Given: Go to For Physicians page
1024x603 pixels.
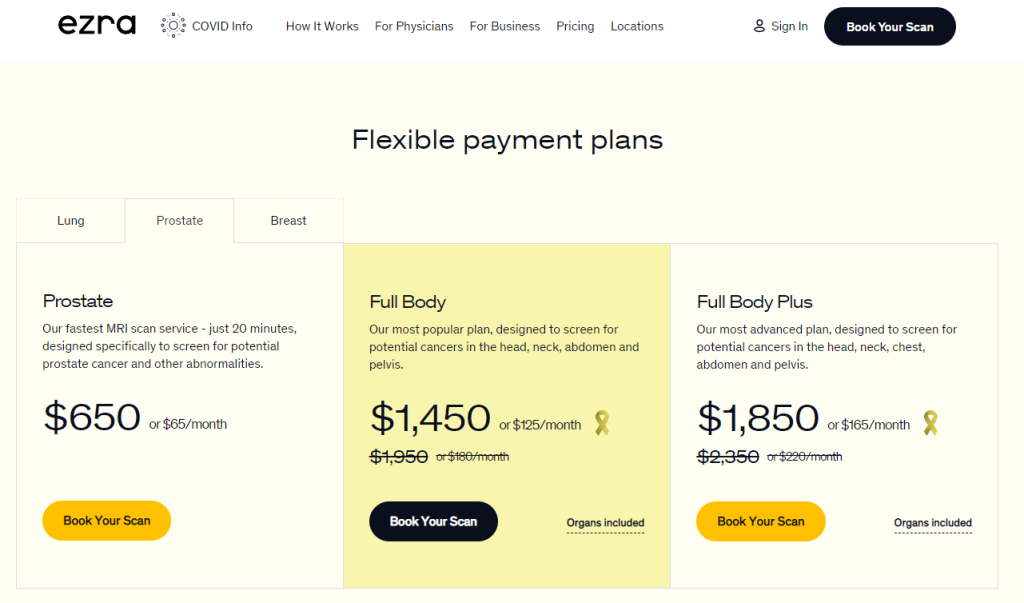Looking at the screenshot, I should 414,26.
